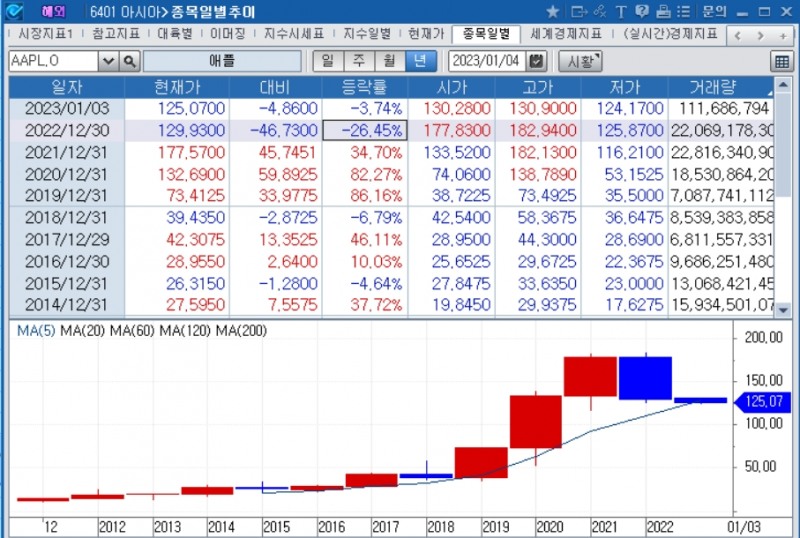800x538 pixels.
Task: Open the help question bubble icon
Action: click(x=642, y=11)
